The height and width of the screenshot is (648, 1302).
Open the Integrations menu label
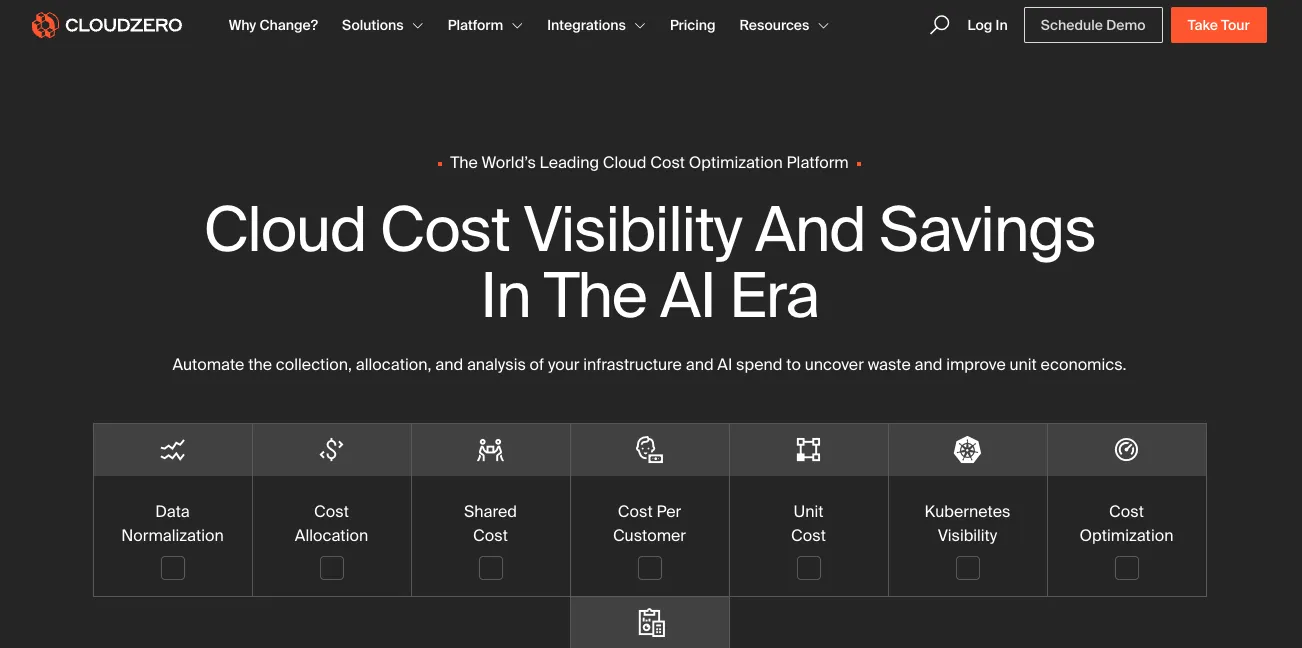[586, 25]
